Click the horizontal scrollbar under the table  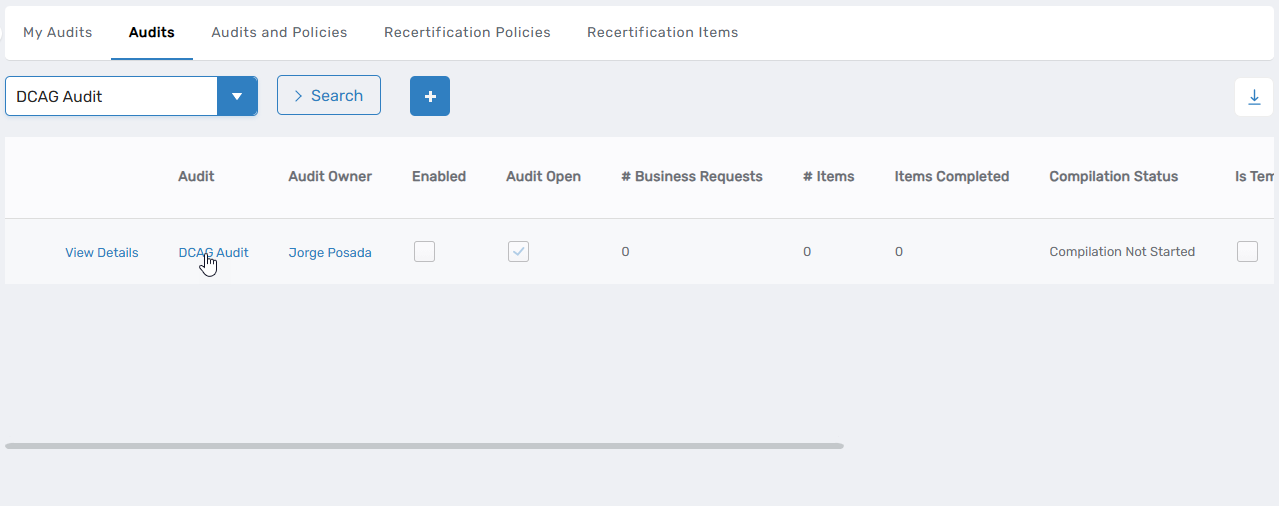(x=424, y=446)
